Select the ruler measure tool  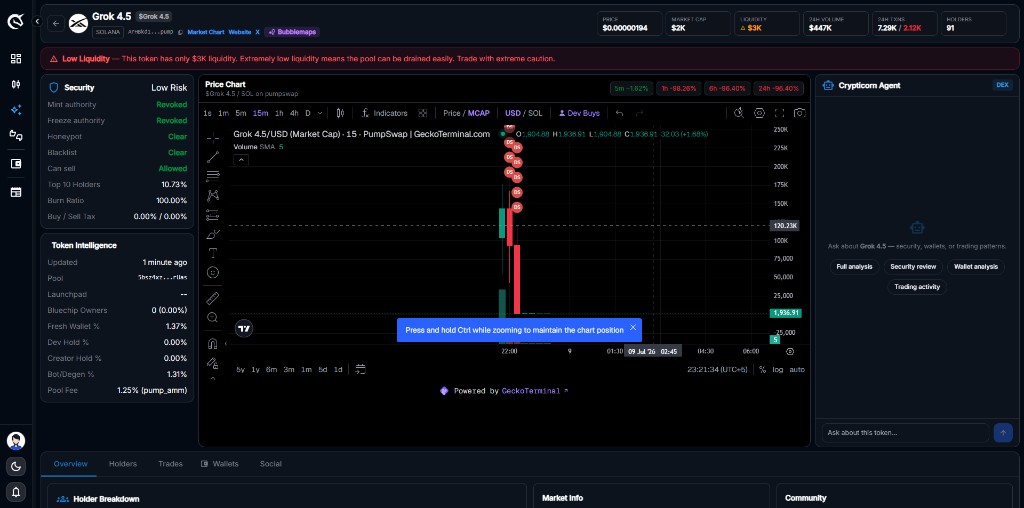tap(212, 298)
